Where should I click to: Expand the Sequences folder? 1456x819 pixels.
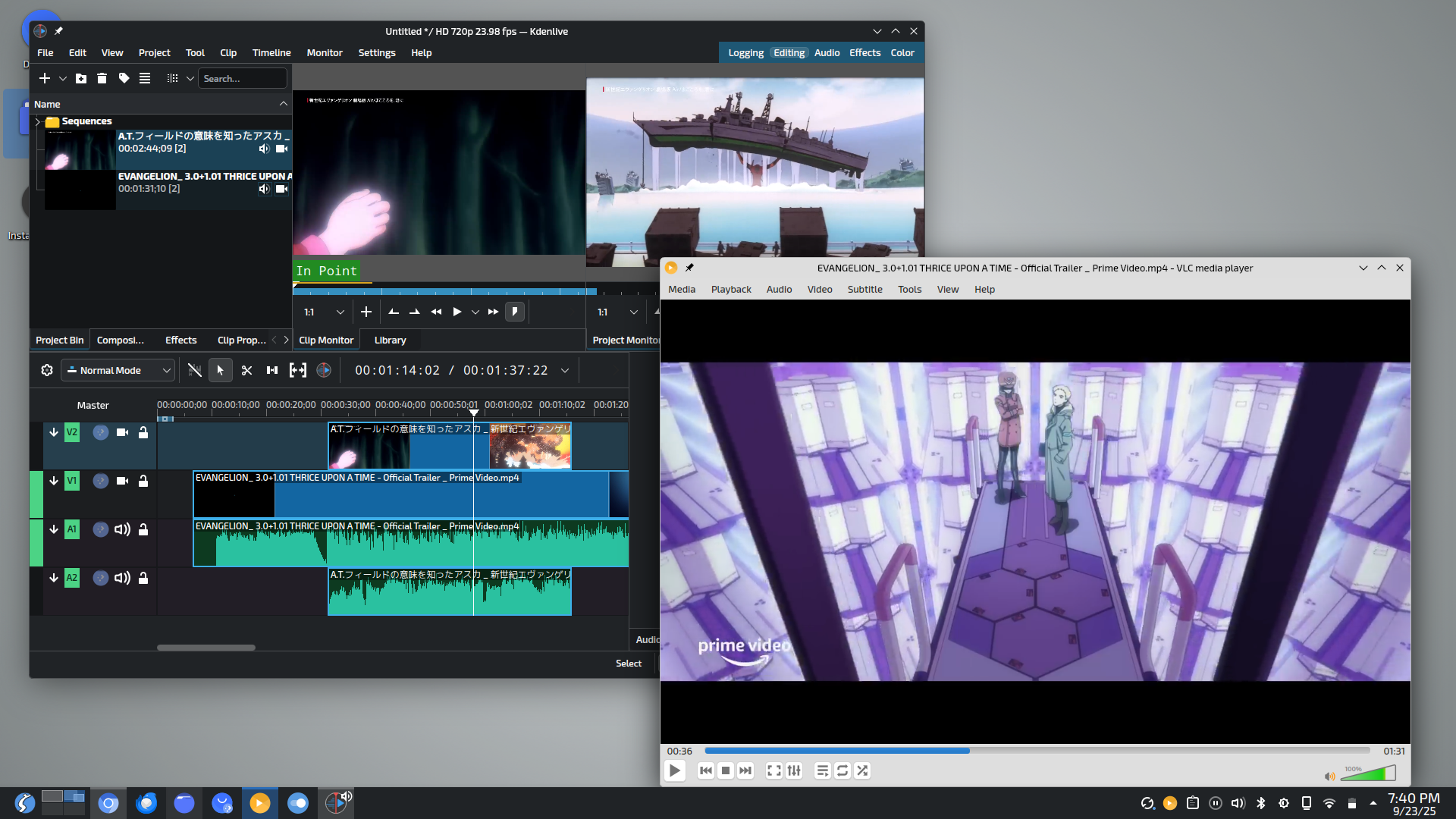coord(37,121)
